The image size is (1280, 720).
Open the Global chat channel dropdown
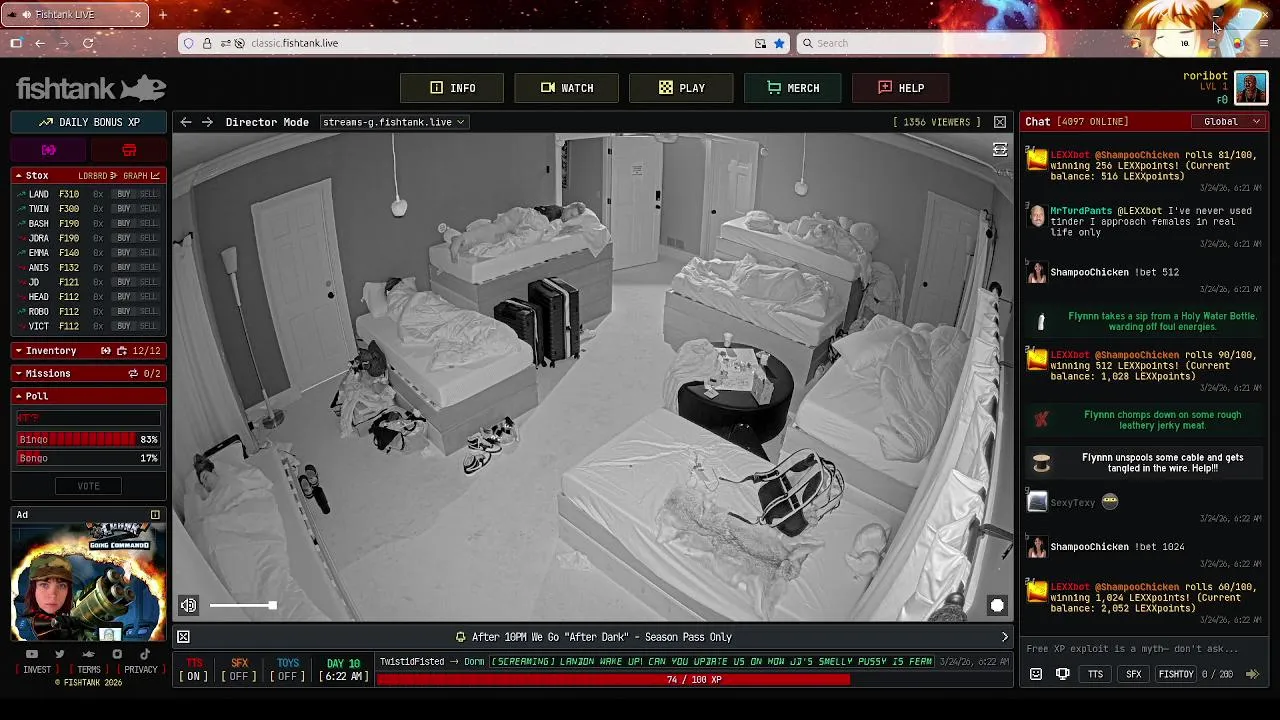point(1229,122)
